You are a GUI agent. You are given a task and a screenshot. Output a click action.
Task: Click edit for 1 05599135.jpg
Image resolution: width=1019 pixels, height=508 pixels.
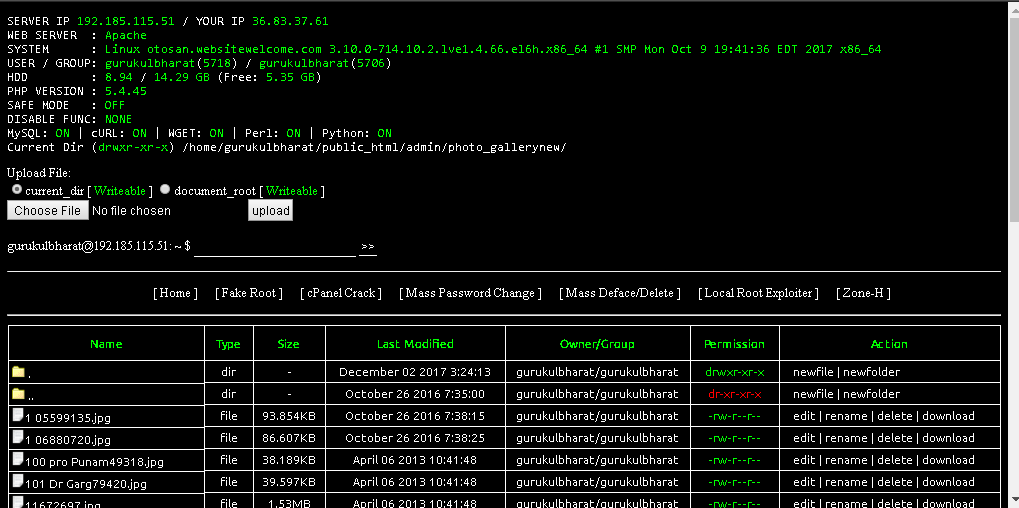(804, 416)
